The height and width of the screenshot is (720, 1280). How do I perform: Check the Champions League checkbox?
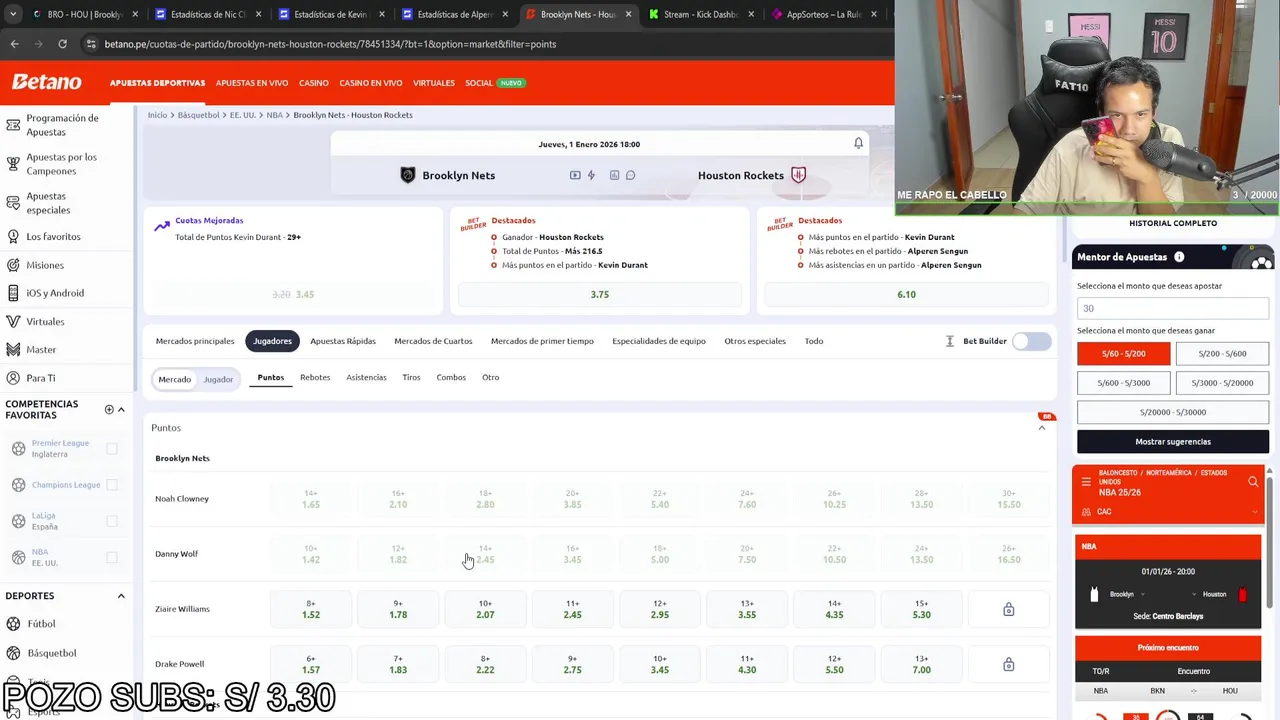112,485
